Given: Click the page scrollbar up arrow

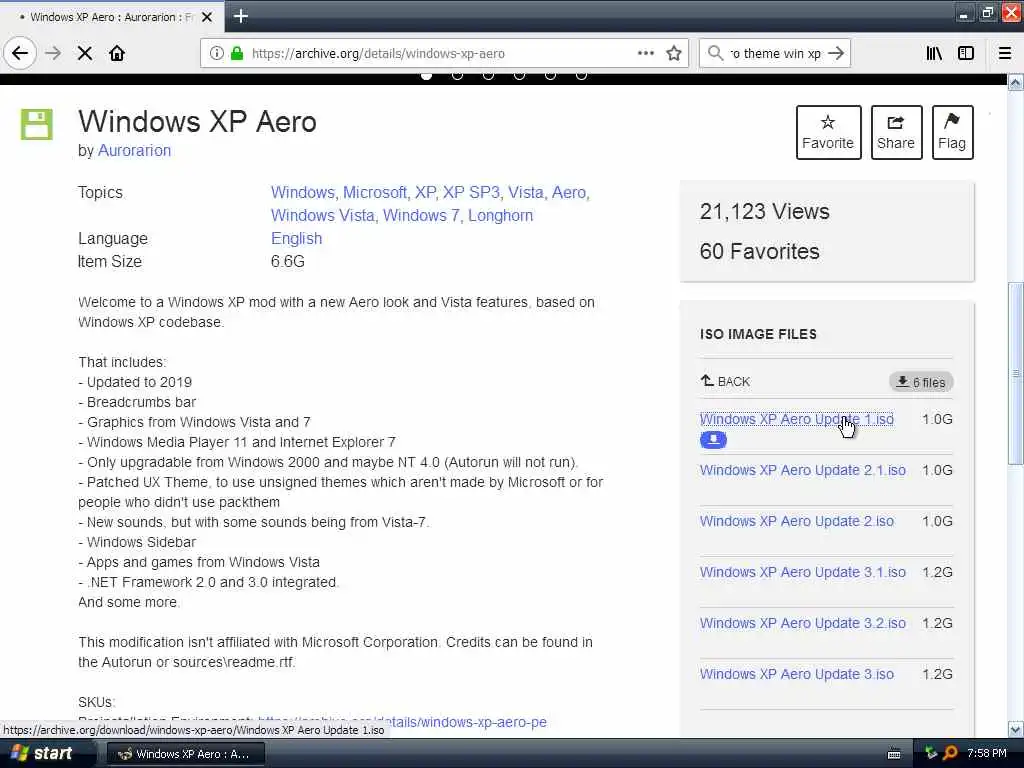Looking at the screenshot, I should 1016,82.
